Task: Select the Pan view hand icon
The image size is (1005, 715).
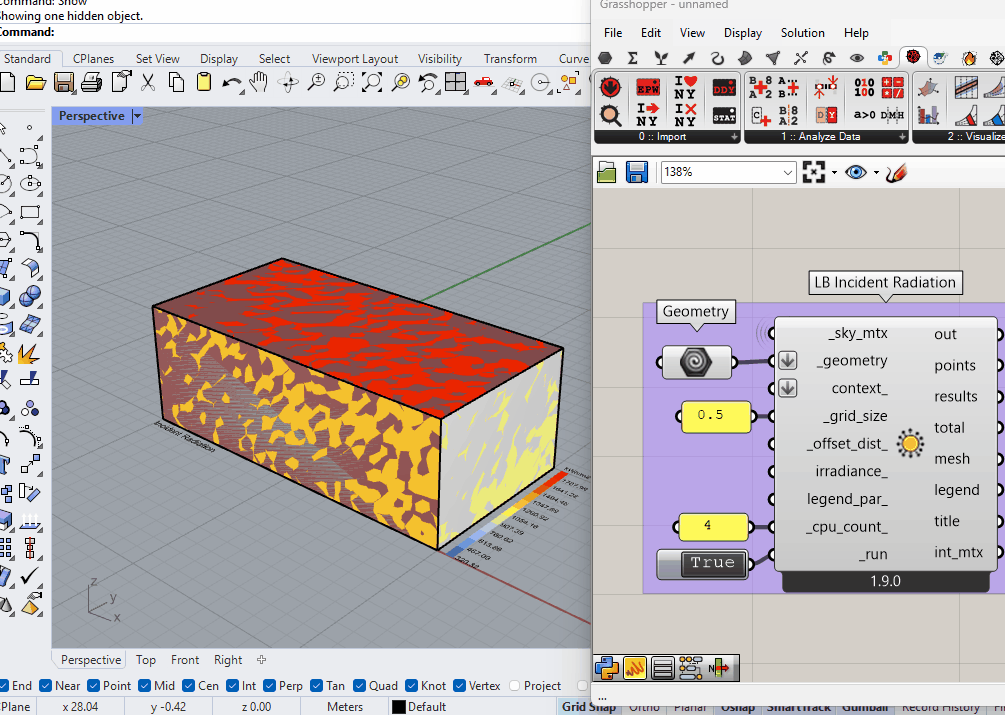Action: 259,82
